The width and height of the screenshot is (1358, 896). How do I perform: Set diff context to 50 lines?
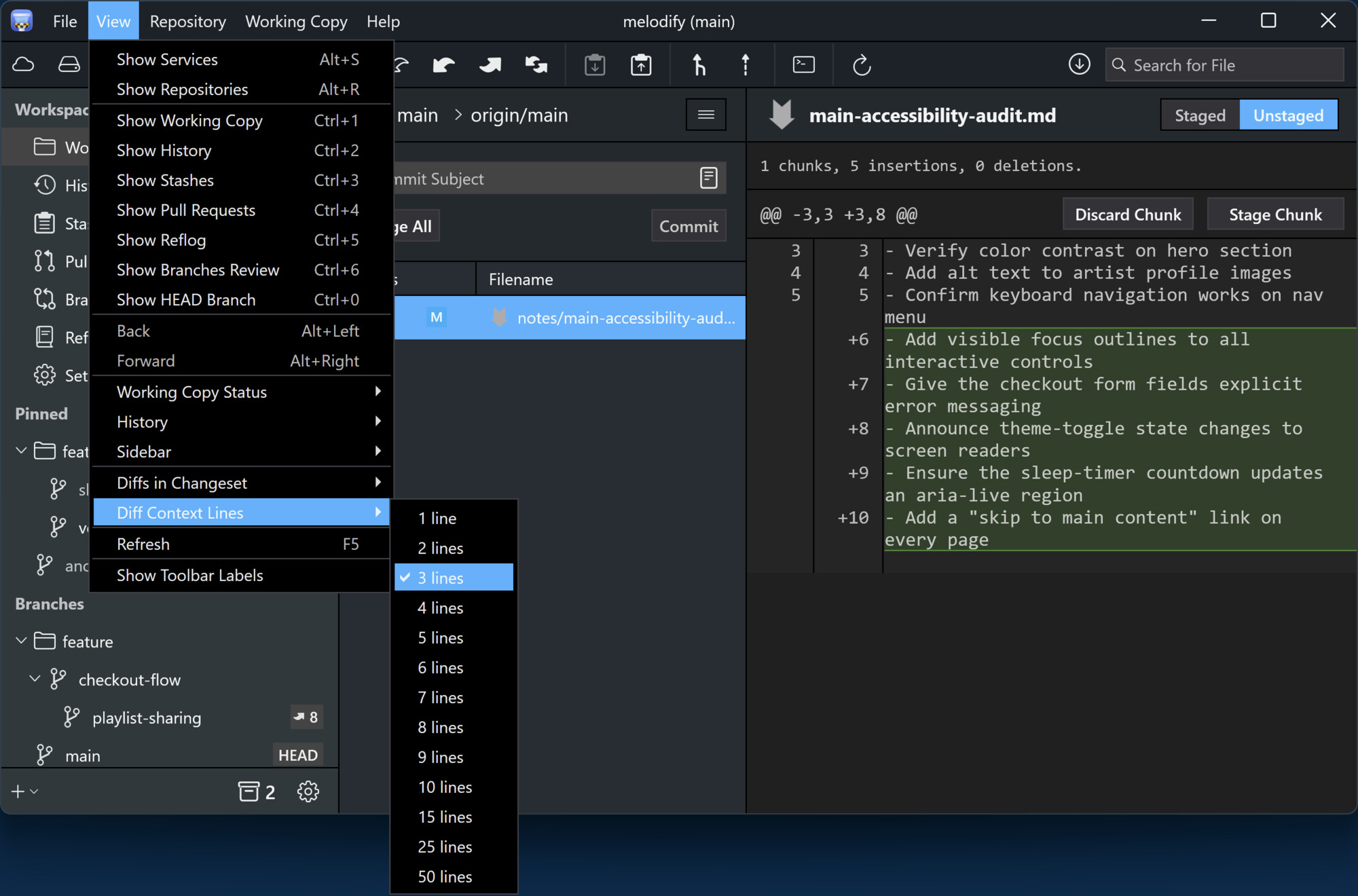[454, 876]
